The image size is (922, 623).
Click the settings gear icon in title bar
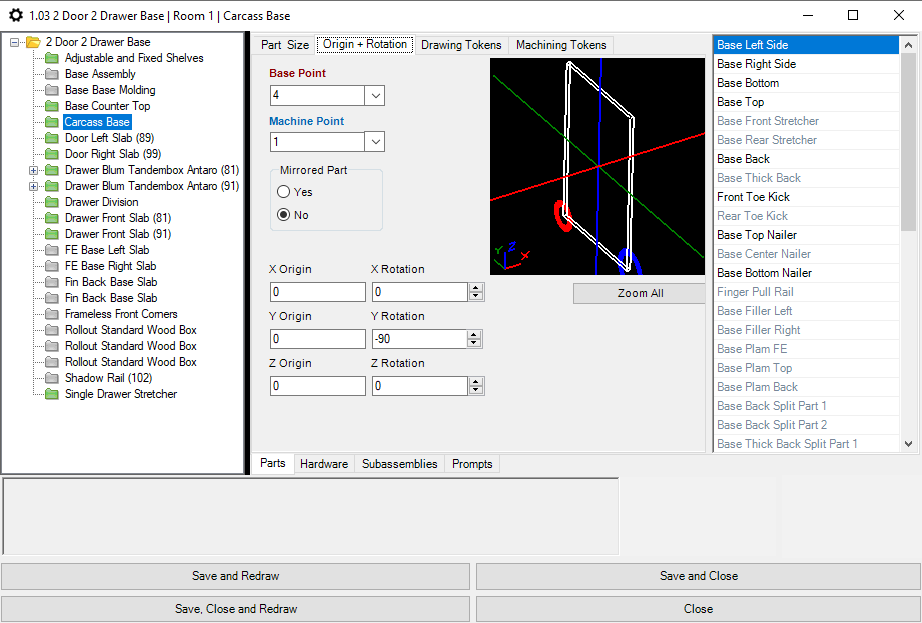15,15
